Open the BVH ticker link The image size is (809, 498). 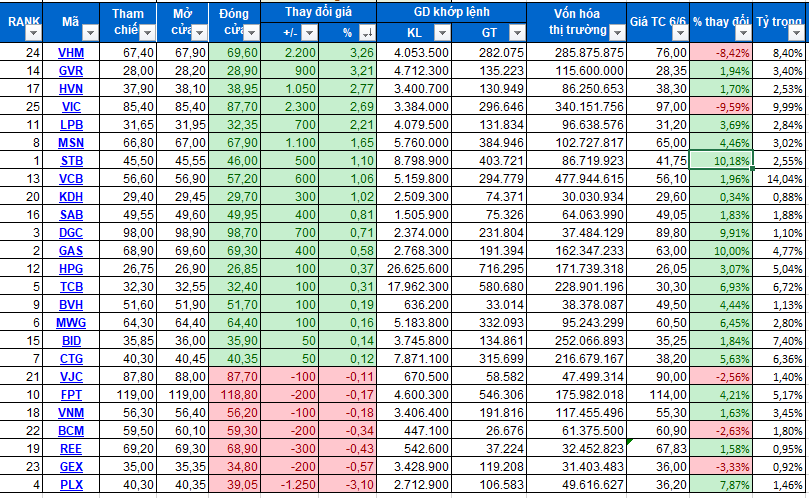[71, 305]
